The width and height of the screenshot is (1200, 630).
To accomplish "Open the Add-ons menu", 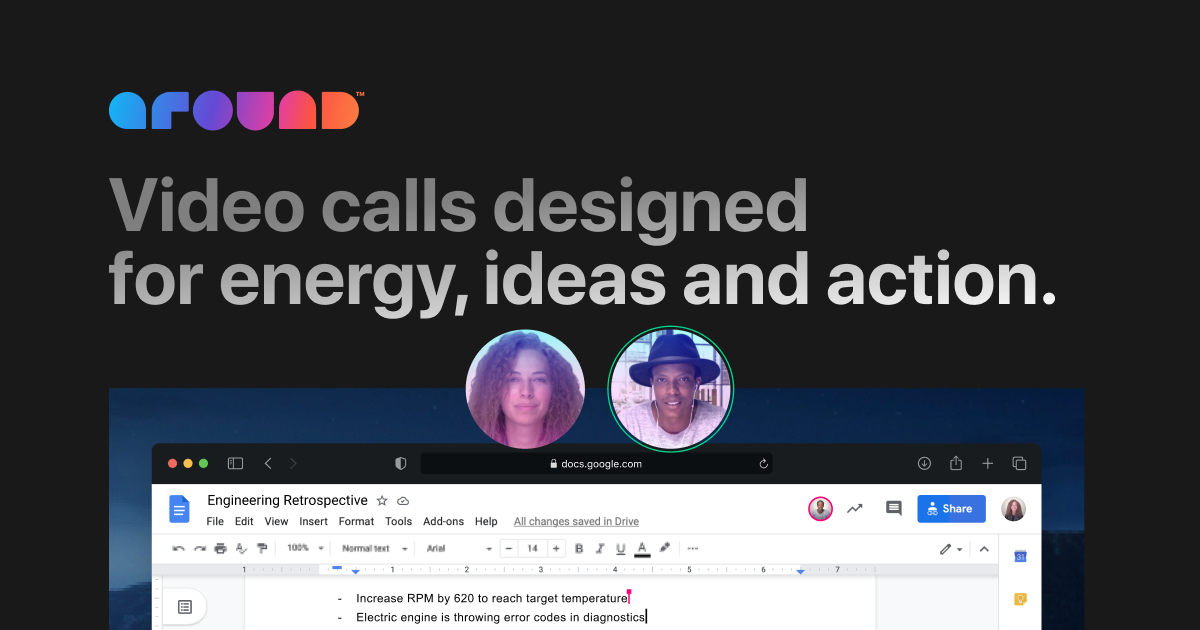I will coord(443,521).
